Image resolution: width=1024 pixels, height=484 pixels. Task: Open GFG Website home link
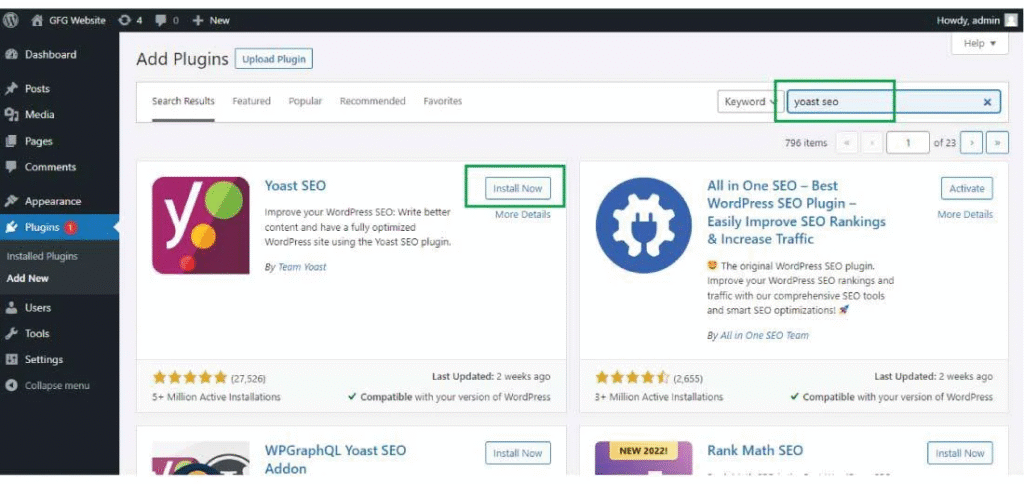[68, 20]
